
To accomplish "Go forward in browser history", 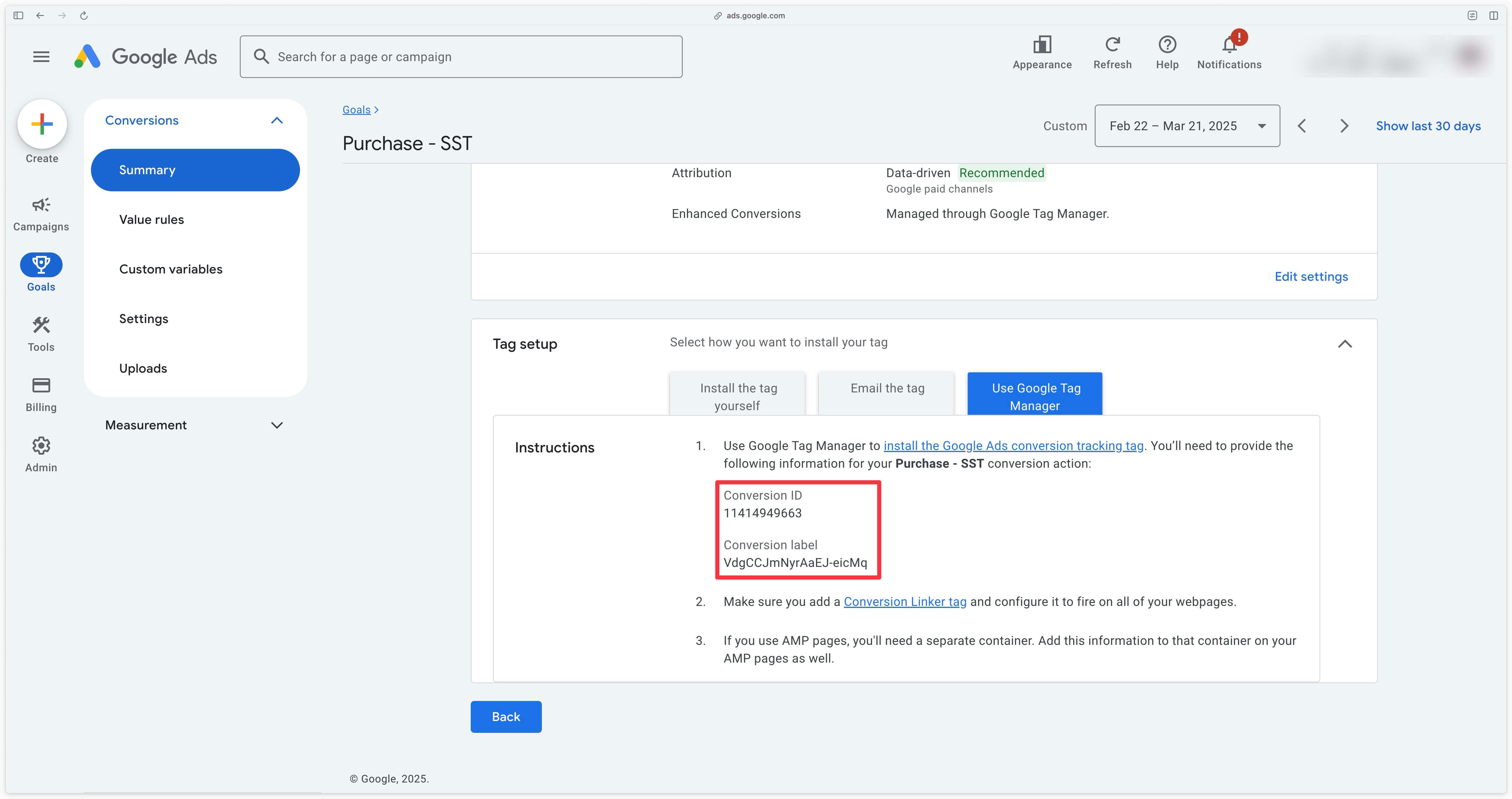I will click(x=62, y=15).
